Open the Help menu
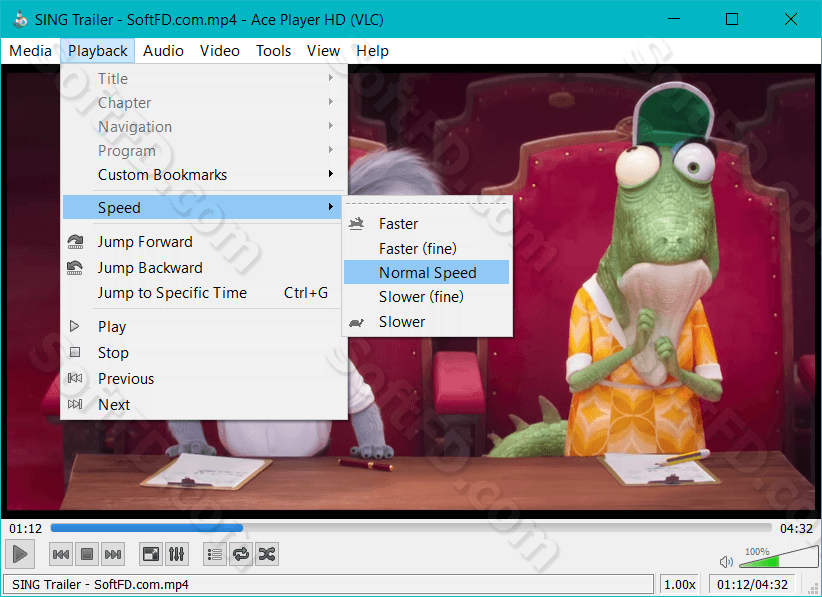Image resolution: width=822 pixels, height=597 pixels. tap(372, 51)
